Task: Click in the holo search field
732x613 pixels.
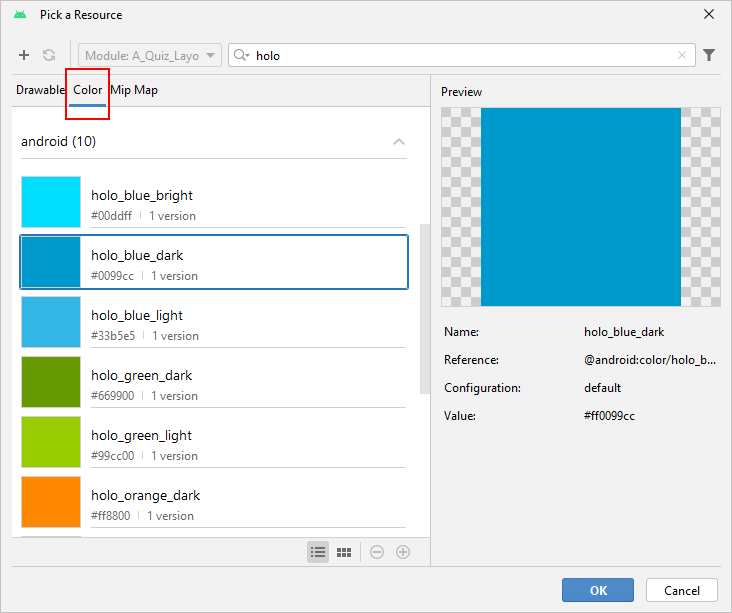Action: click(460, 56)
